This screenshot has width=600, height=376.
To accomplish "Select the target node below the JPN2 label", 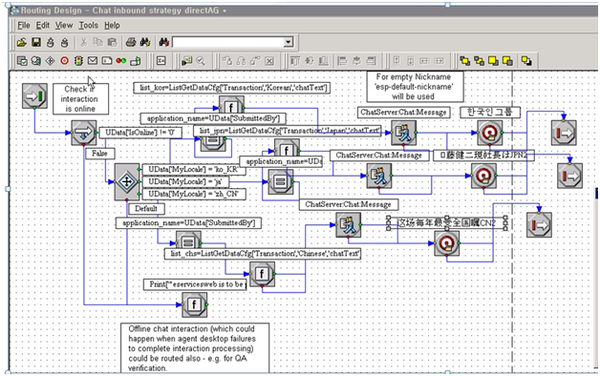I will [484, 176].
